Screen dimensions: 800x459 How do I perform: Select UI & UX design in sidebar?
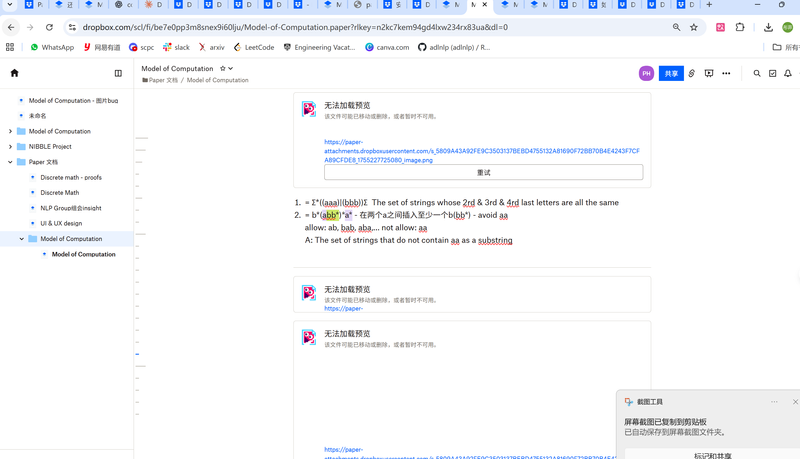click(61, 224)
